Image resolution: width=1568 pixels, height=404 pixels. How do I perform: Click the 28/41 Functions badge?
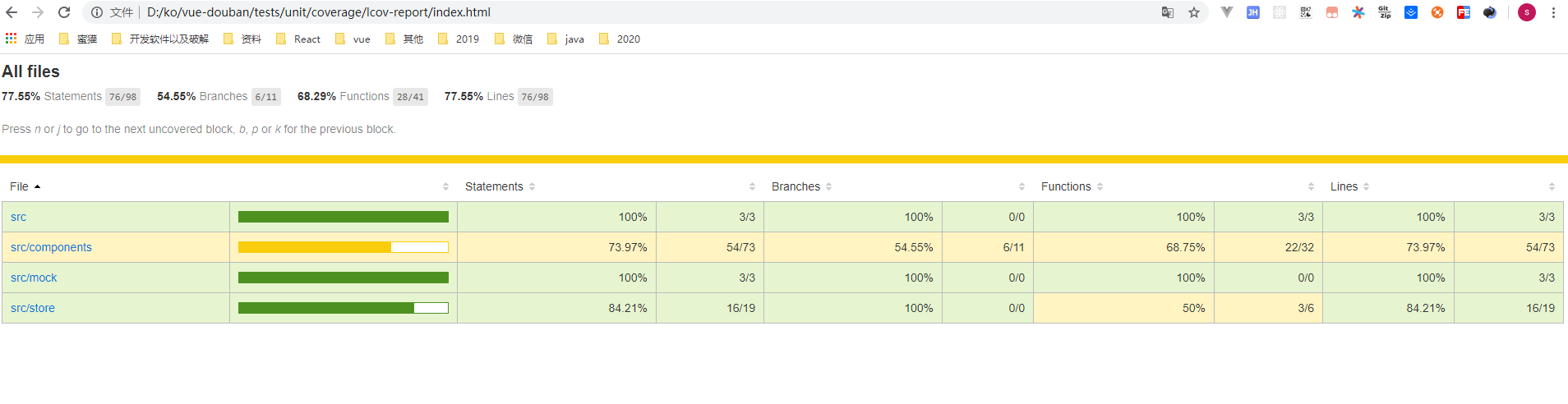coord(411,97)
